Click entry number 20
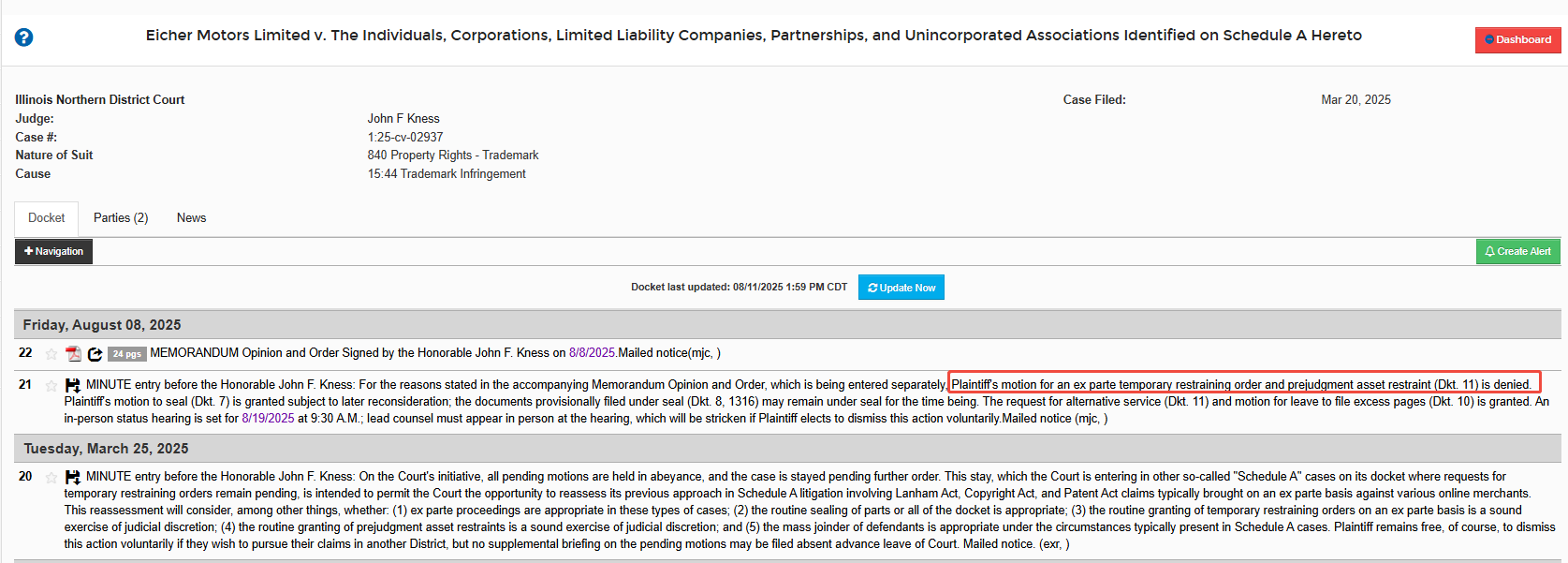Image resolution: width=1568 pixels, height=563 pixels. tap(25, 477)
